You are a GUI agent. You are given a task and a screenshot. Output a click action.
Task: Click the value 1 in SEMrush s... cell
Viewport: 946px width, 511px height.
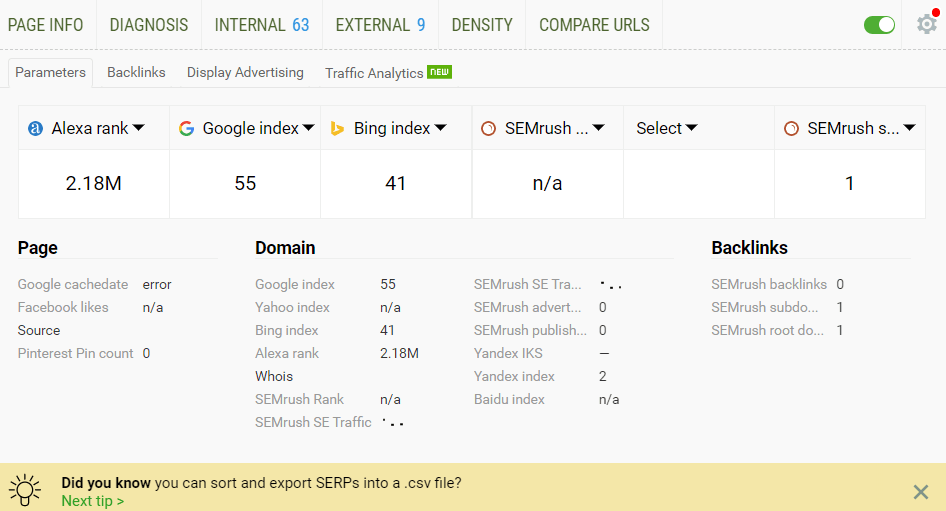click(849, 183)
